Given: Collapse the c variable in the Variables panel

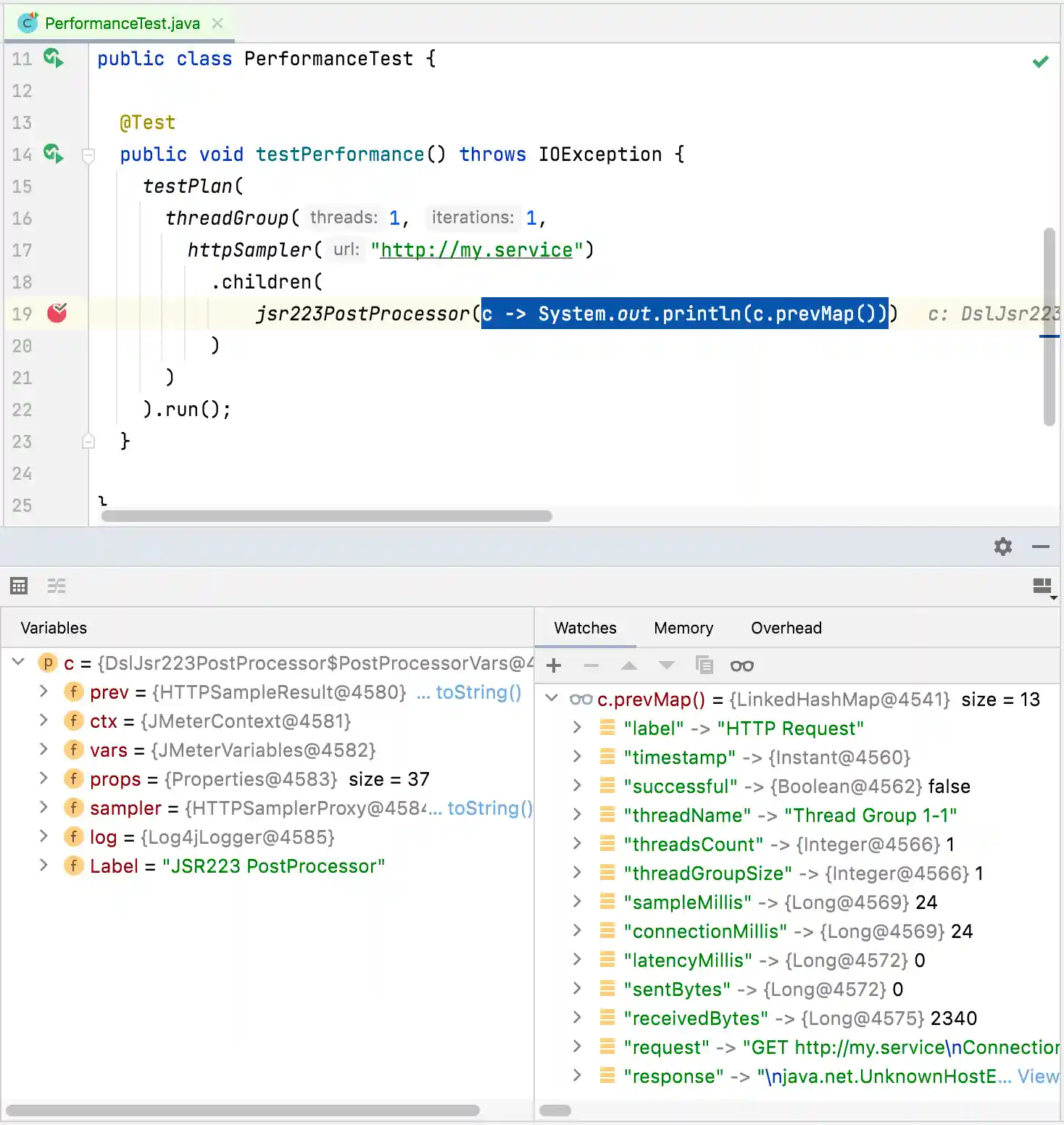Looking at the screenshot, I should click(x=18, y=662).
